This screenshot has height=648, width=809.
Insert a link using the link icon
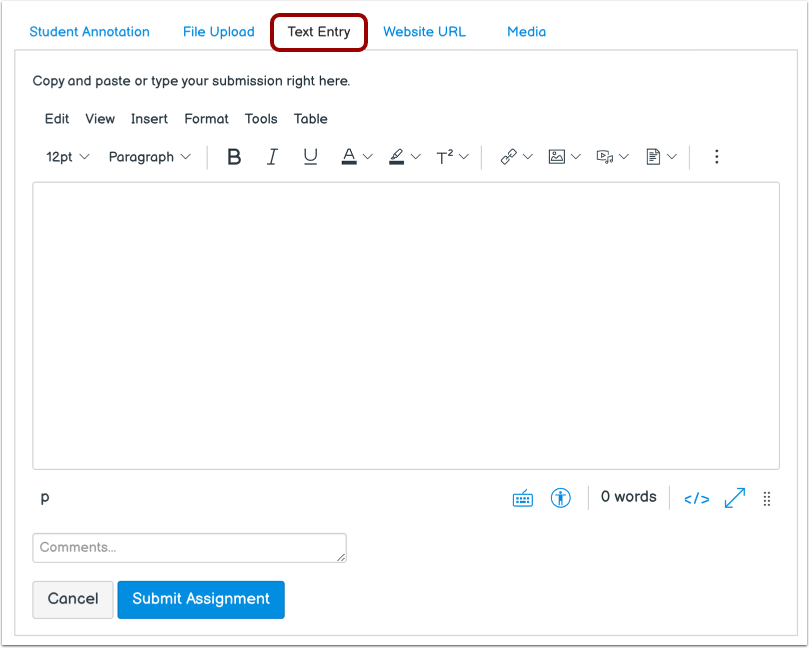pyautogui.click(x=512, y=156)
